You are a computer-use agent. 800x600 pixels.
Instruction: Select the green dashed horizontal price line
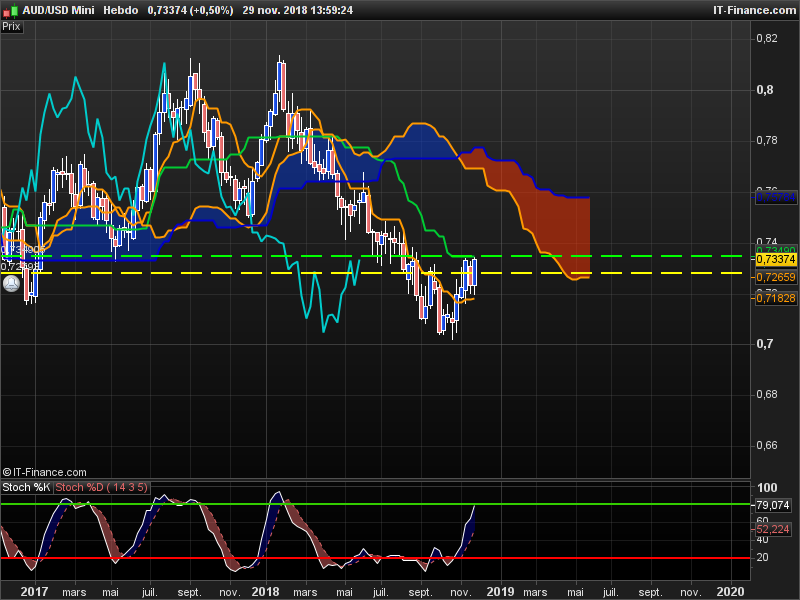[371, 256]
